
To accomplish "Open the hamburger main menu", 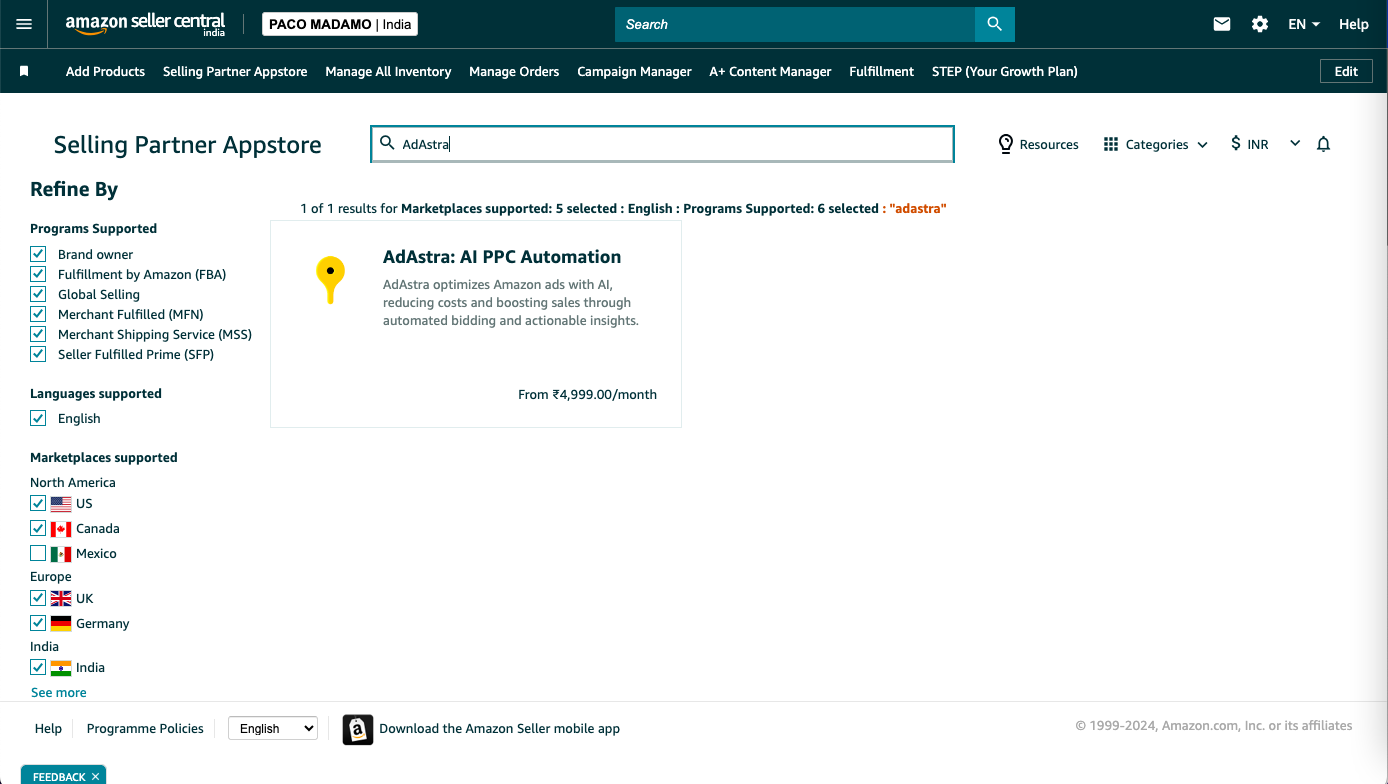I will click(24, 24).
